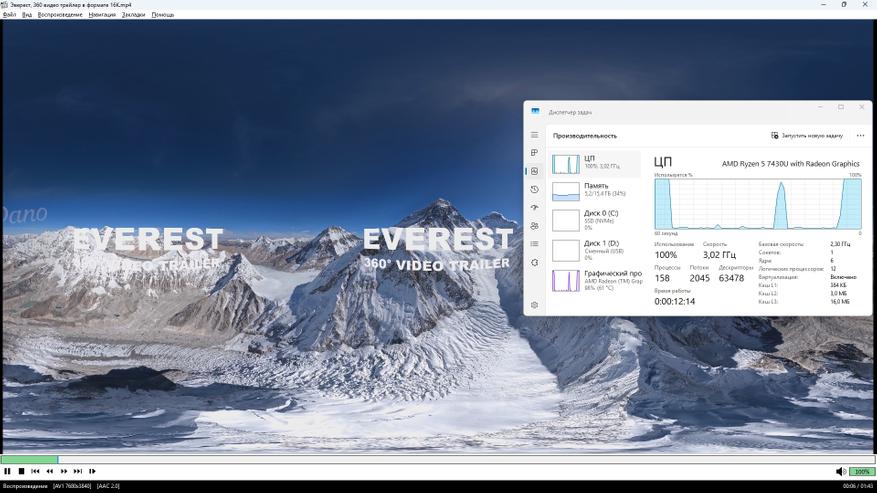The width and height of the screenshot is (877, 493).
Task: Close the Task Manager window
Action: click(861, 107)
